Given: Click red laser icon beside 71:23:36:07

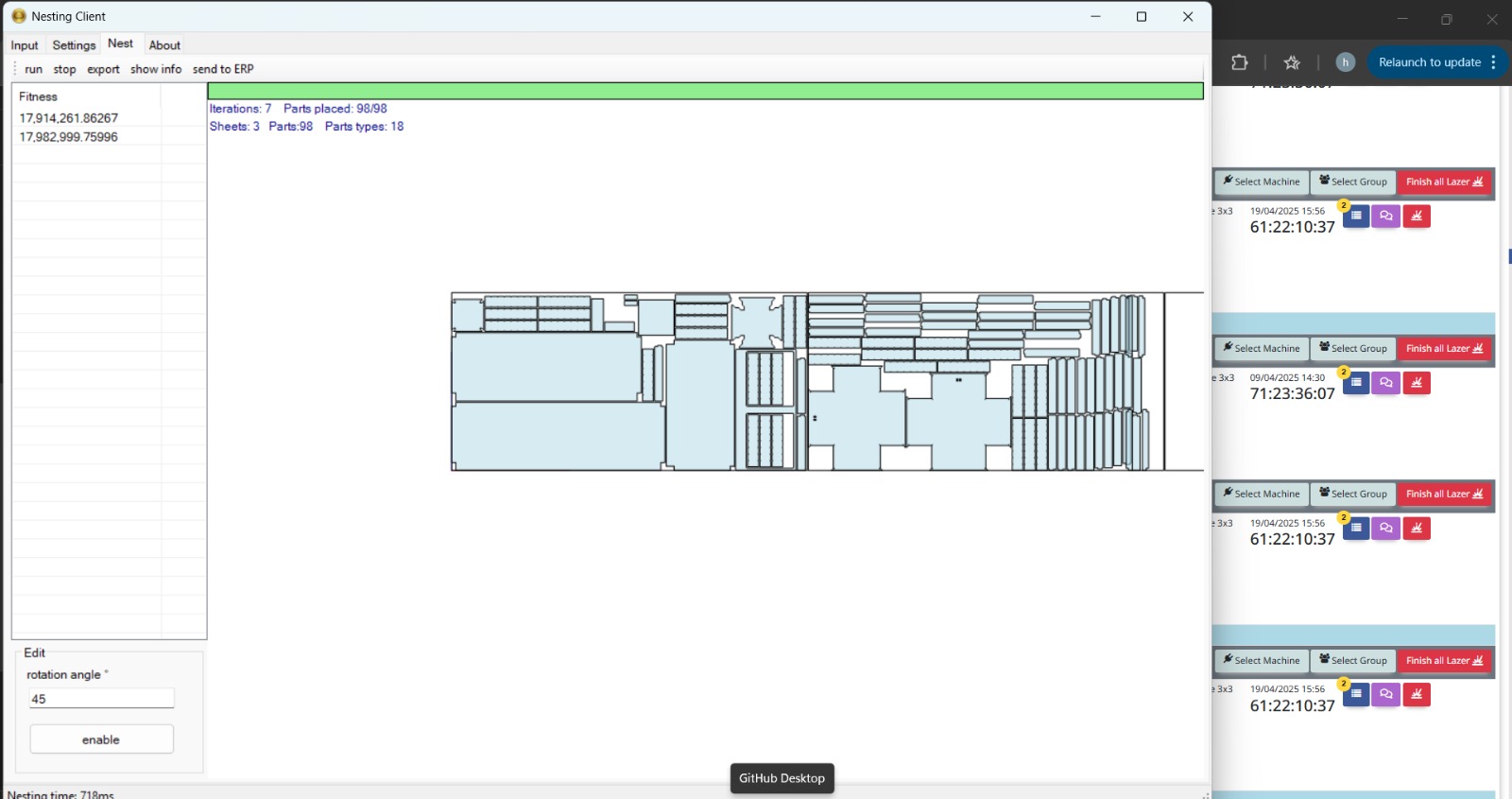Looking at the screenshot, I should pyautogui.click(x=1417, y=382).
